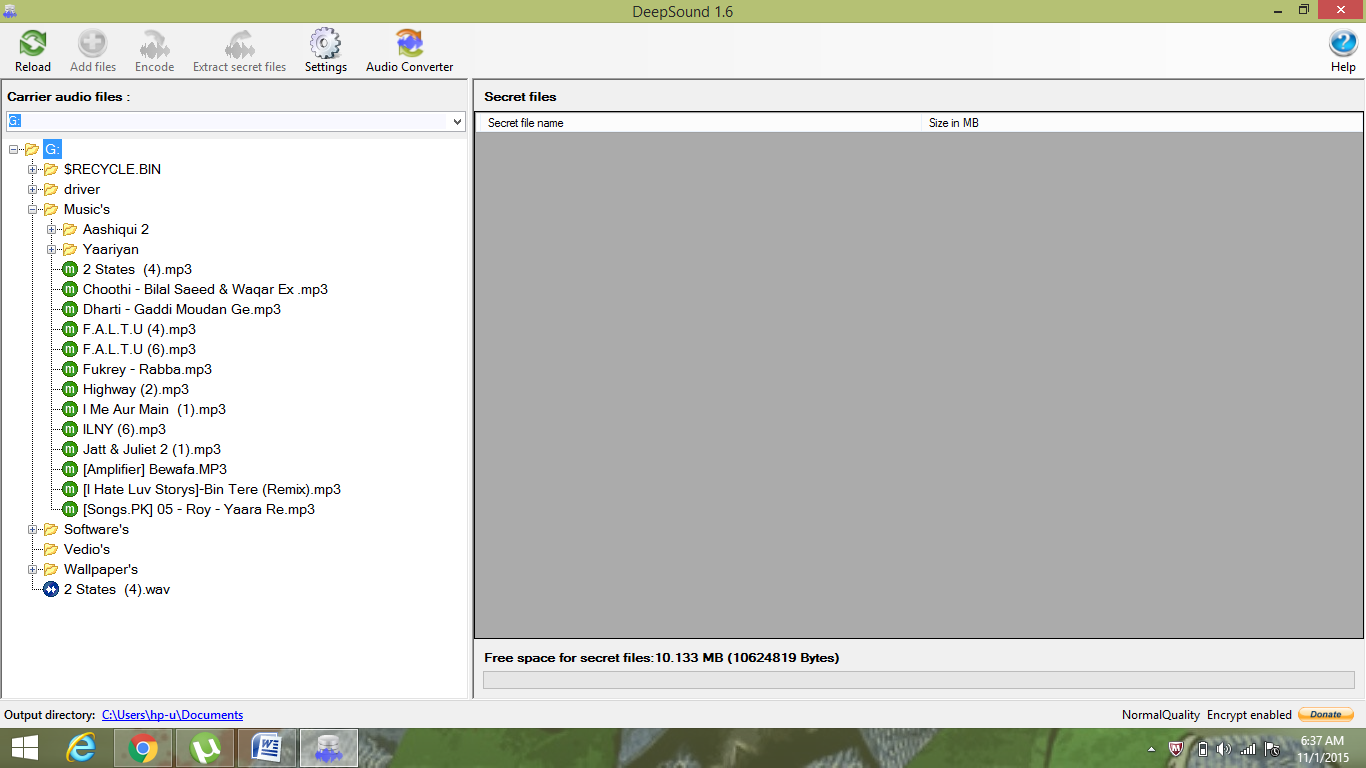This screenshot has height=768, width=1366.
Task: Open the Settings gear icon
Action: [325, 44]
